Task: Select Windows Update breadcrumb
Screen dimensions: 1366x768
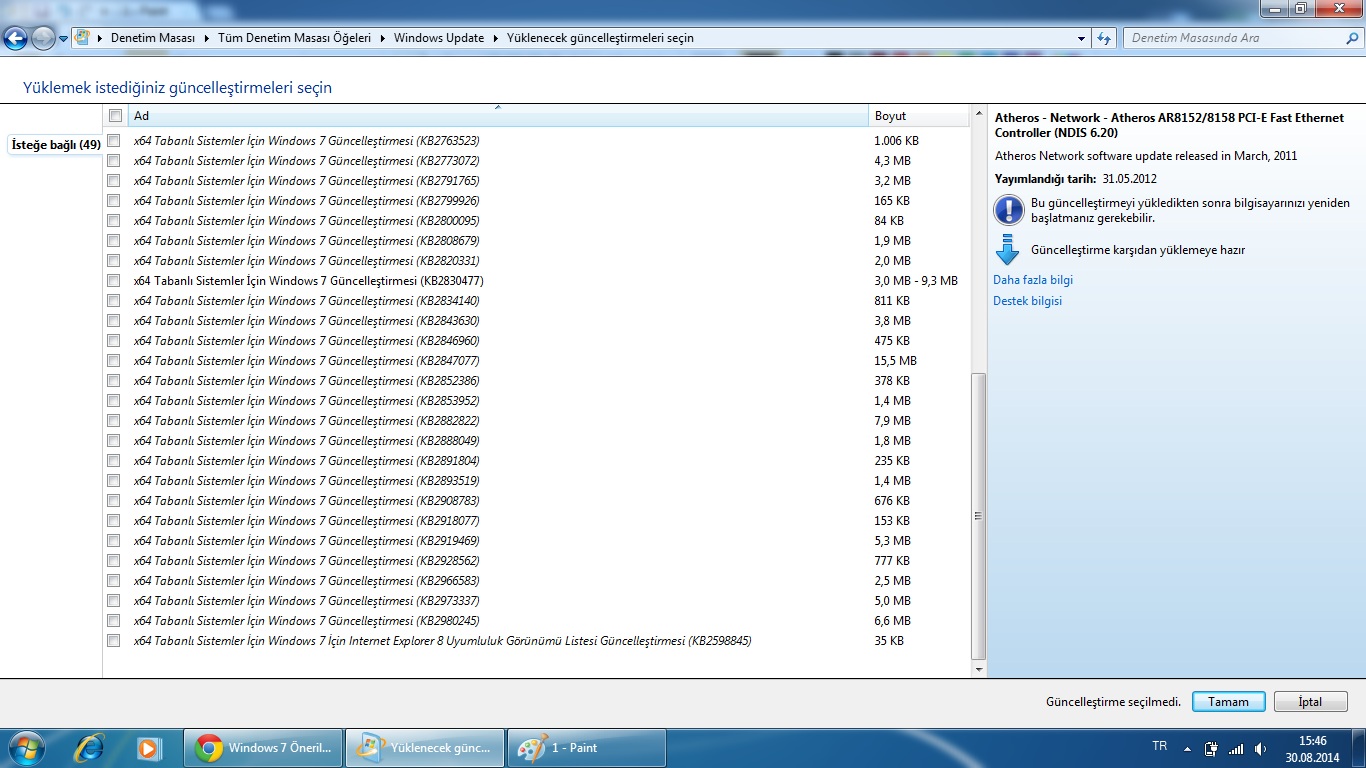Action: click(x=438, y=38)
